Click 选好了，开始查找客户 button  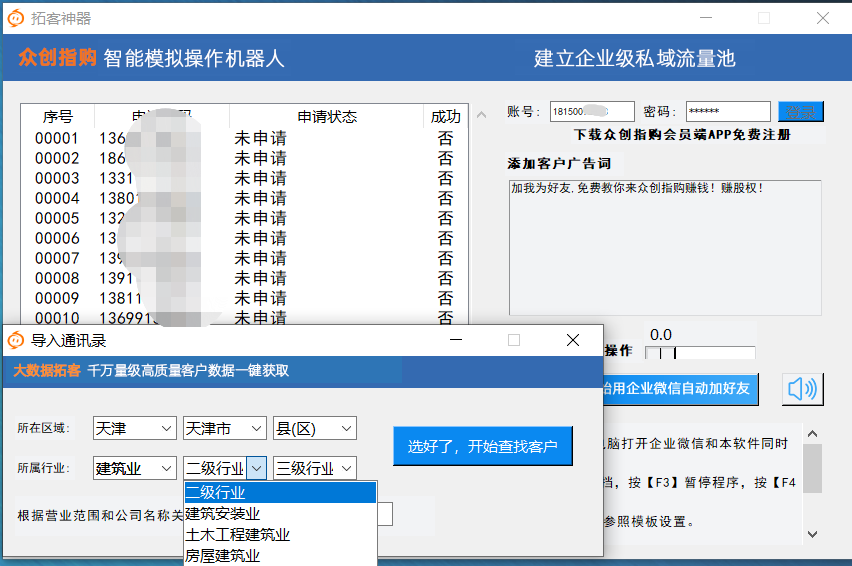coord(483,446)
